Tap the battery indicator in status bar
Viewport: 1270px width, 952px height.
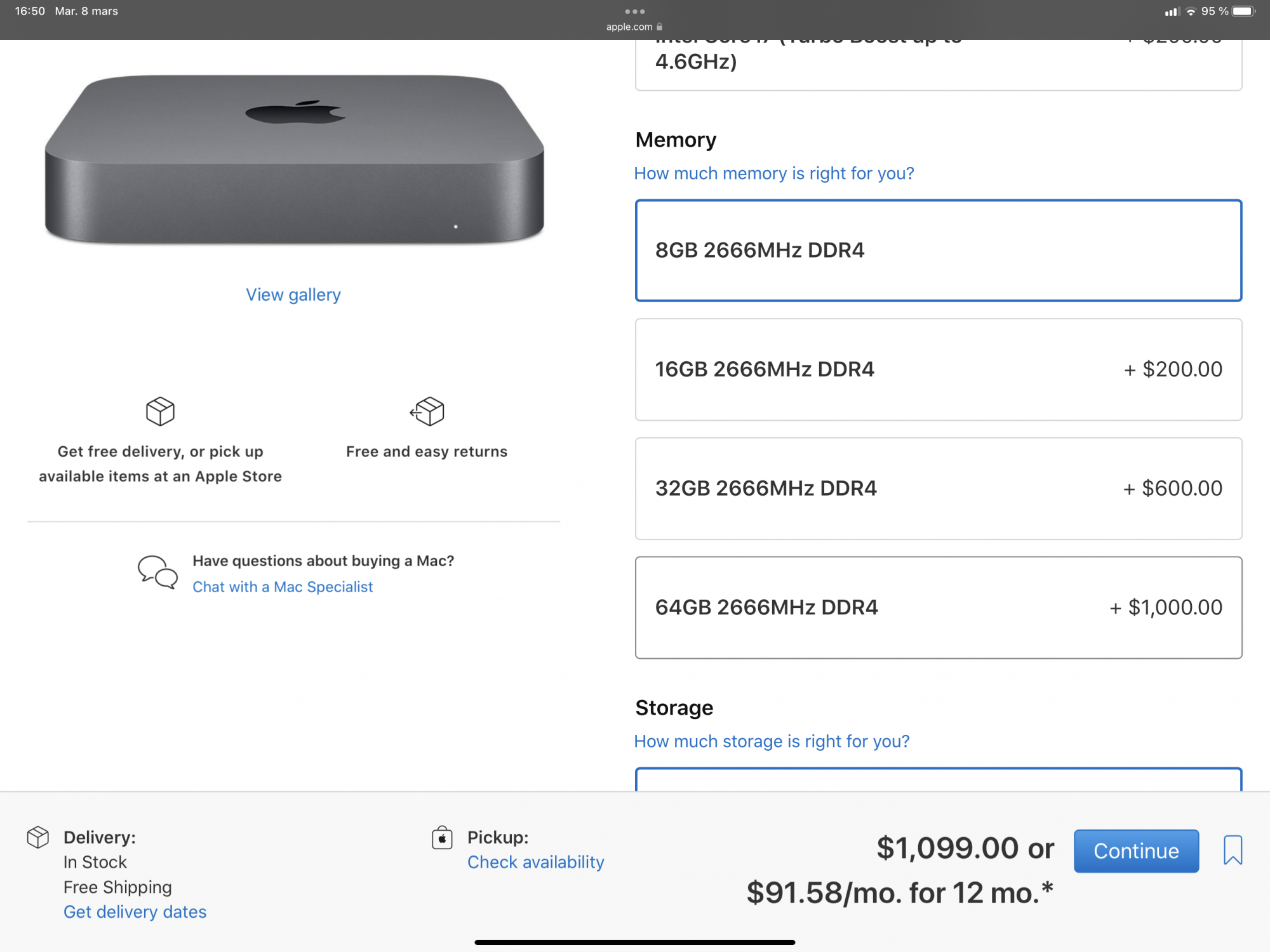pyautogui.click(x=1243, y=11)
